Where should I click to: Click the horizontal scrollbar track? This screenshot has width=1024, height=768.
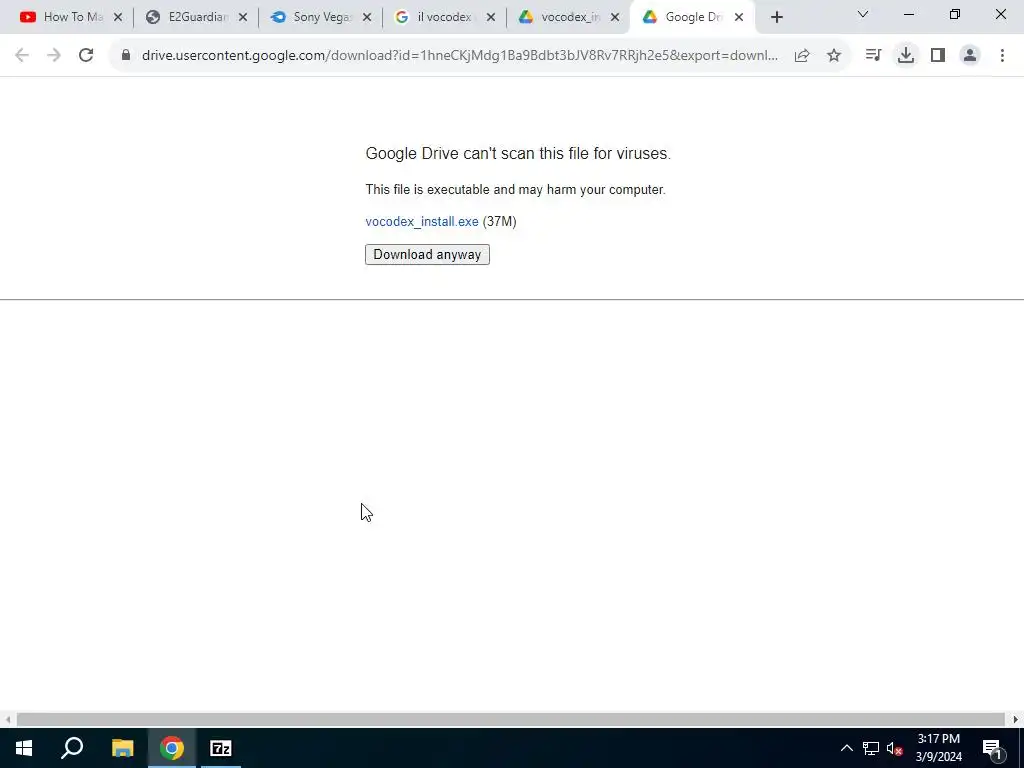point(511,719)
